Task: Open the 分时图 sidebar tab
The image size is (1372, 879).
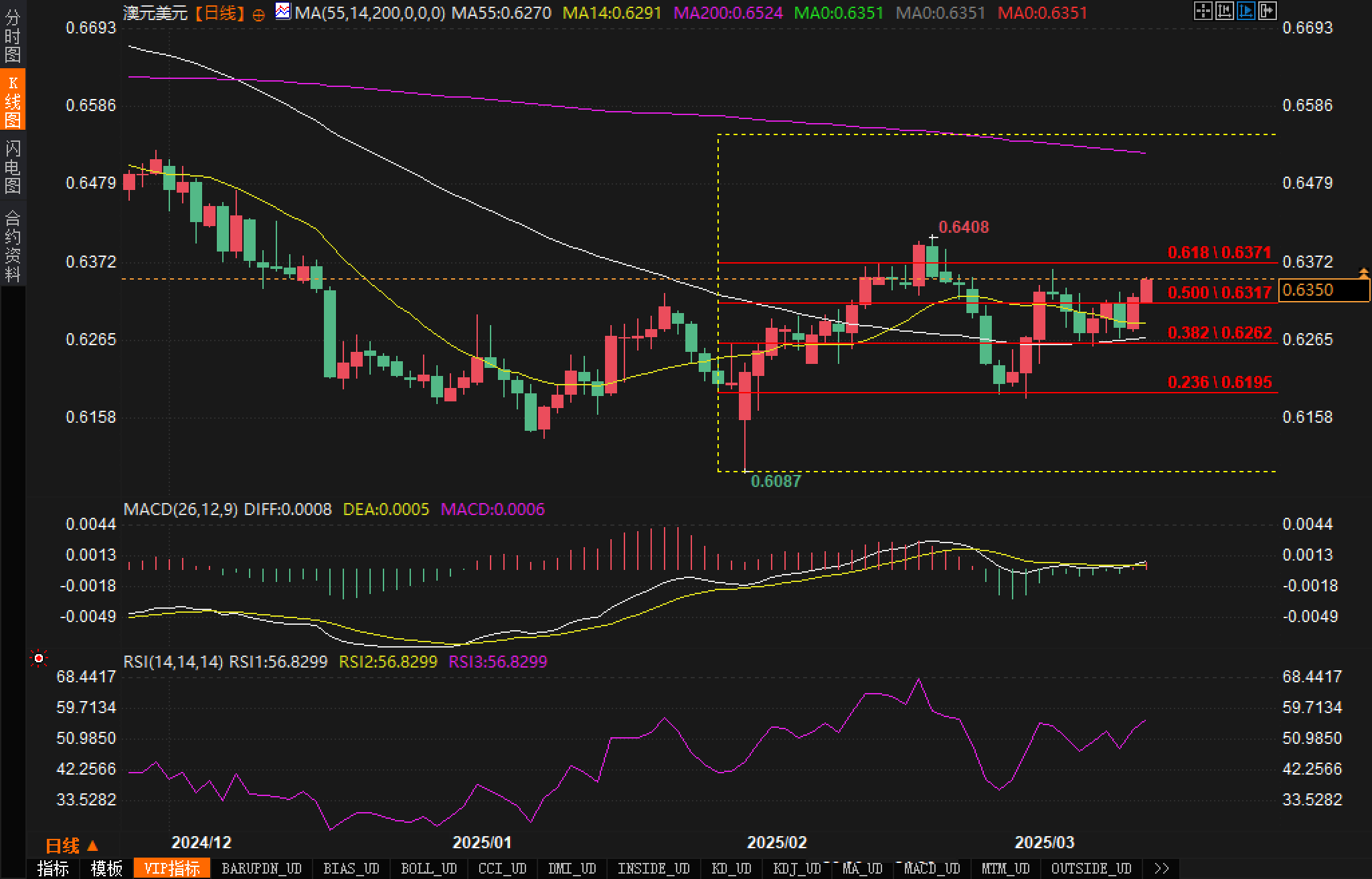Action: (13, 36)
